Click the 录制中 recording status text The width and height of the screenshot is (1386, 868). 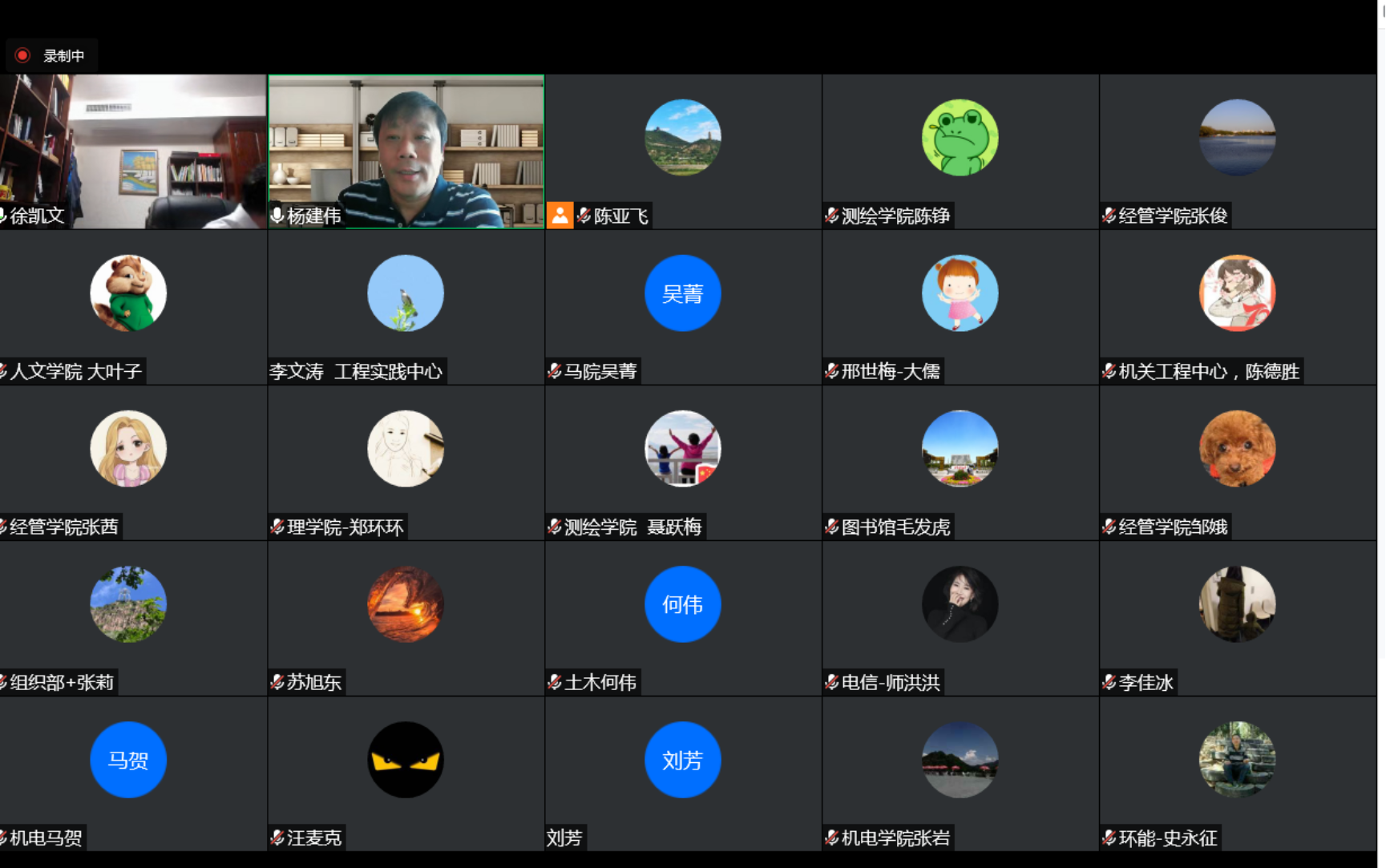click(x=64, y=56)
